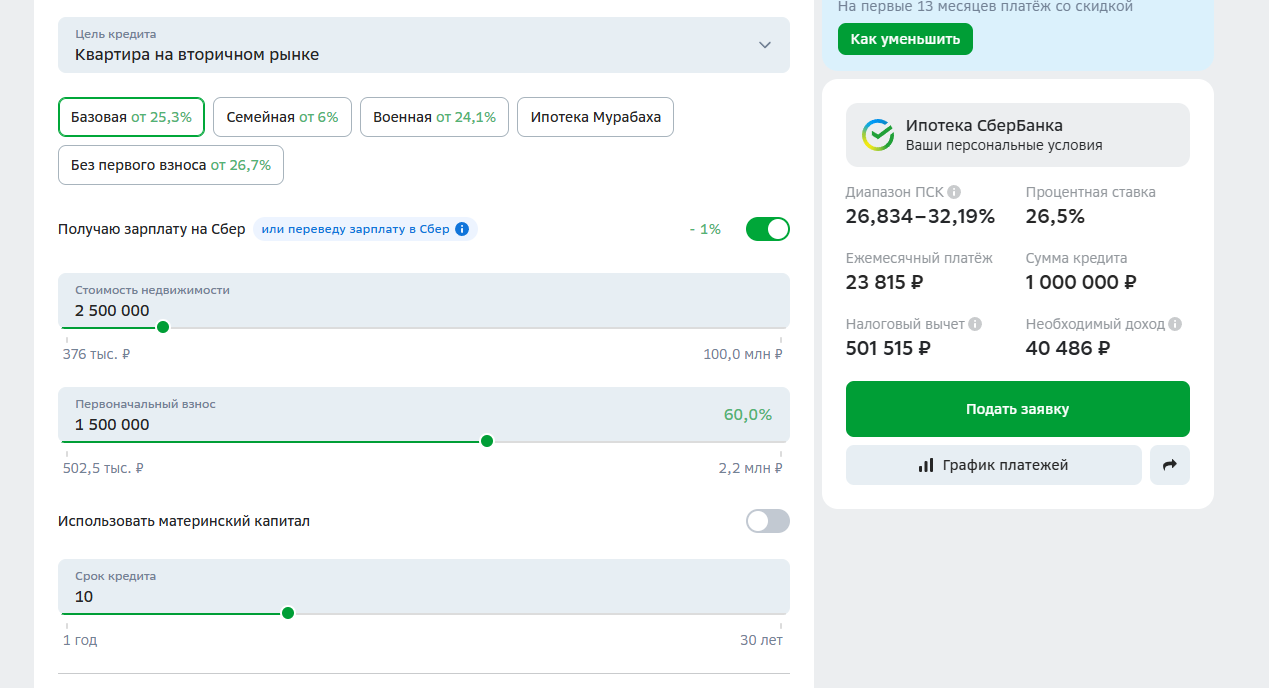The image size is (1269, 688).
Task: Select the Базовая от 25,3% program
Action: click(x=132, y=117)
